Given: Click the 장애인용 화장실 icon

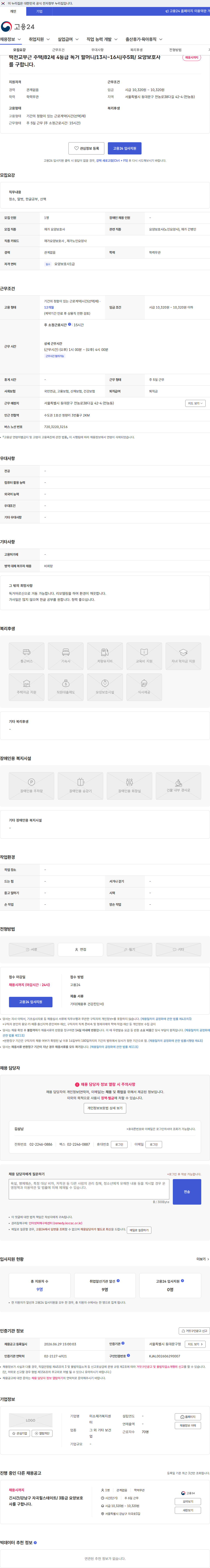Looking at the screenshot, I should pyautogui.click(x=130, y=786).
